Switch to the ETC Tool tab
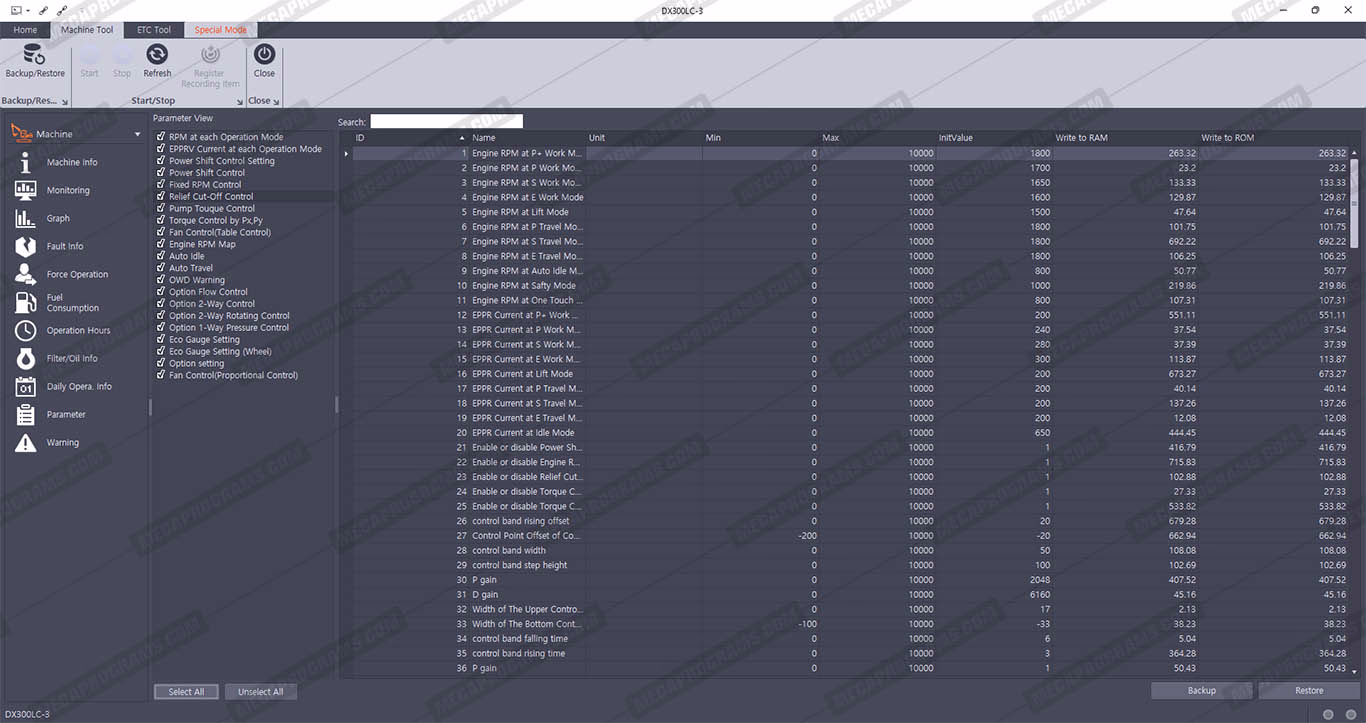This screenshot has width=1366, height=723. point(154,30)
